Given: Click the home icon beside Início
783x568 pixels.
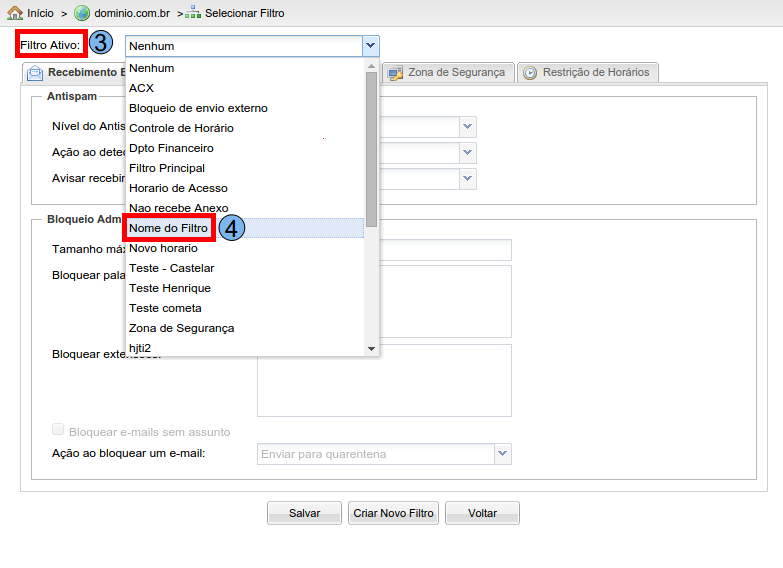Looking at the screenshot, I should (15, 13).
